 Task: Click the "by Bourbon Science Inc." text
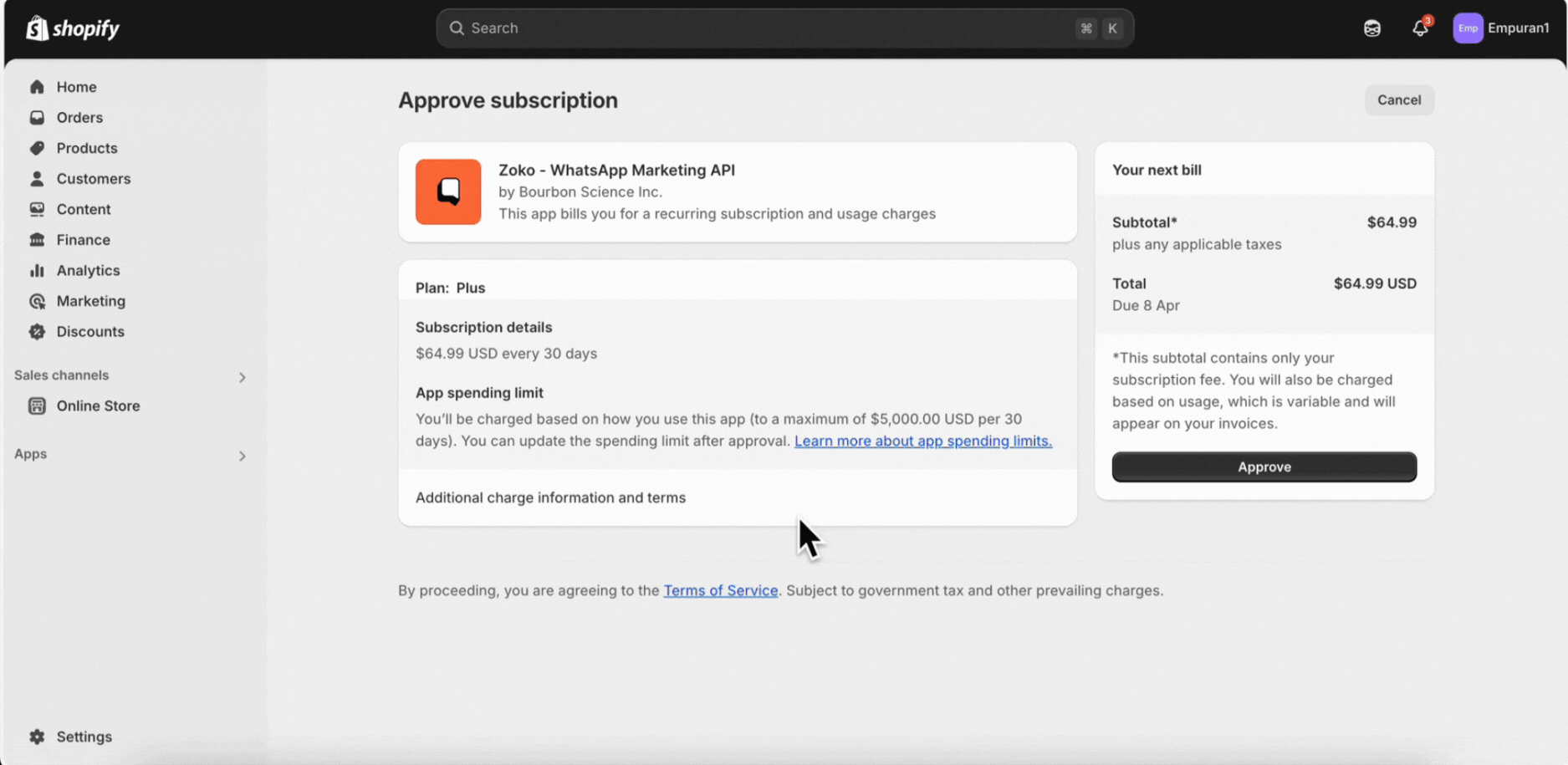[x=580, y=191]
